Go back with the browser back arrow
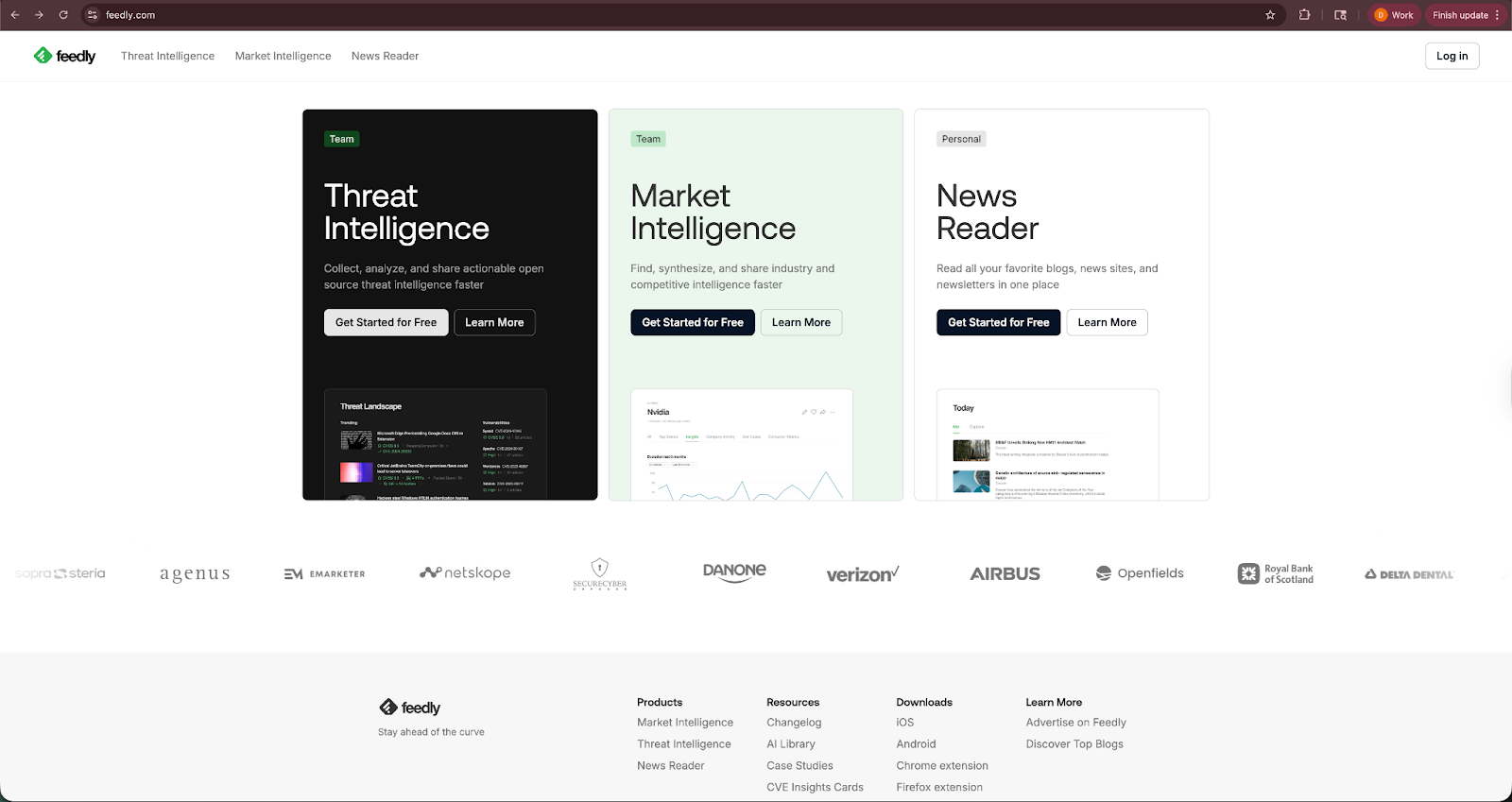 [x=15, y=15]
